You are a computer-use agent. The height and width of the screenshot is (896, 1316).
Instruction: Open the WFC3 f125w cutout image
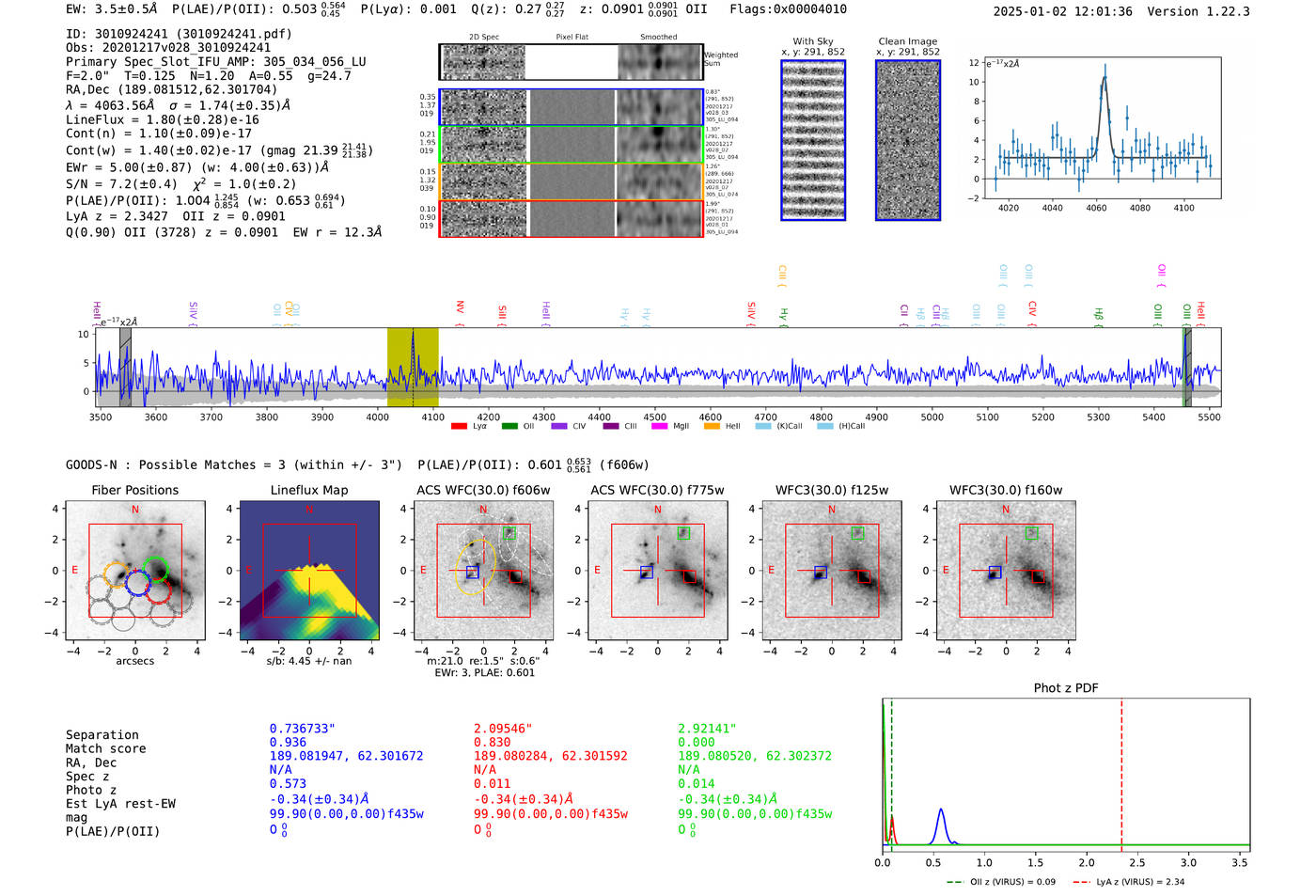[x=832, y=570]
